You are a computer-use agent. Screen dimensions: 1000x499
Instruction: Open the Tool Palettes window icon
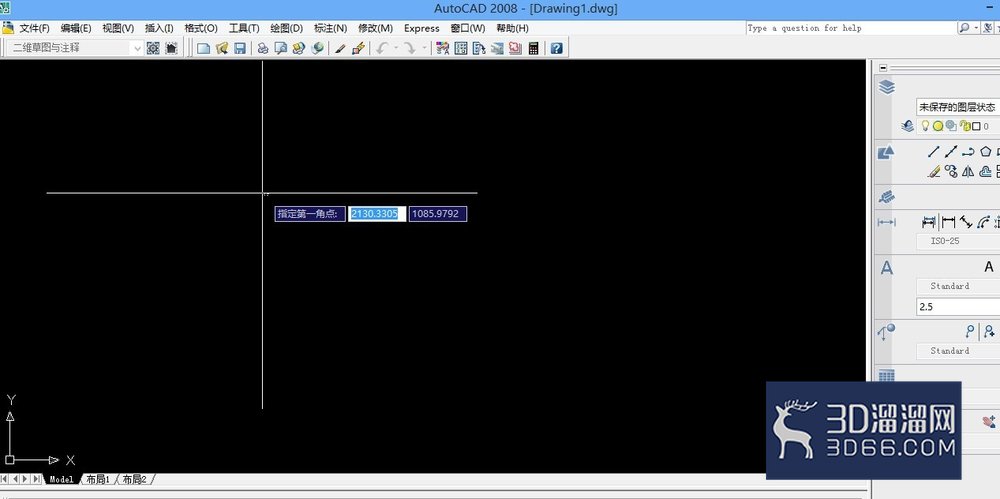pyautogui.click(x=479, y=48)
